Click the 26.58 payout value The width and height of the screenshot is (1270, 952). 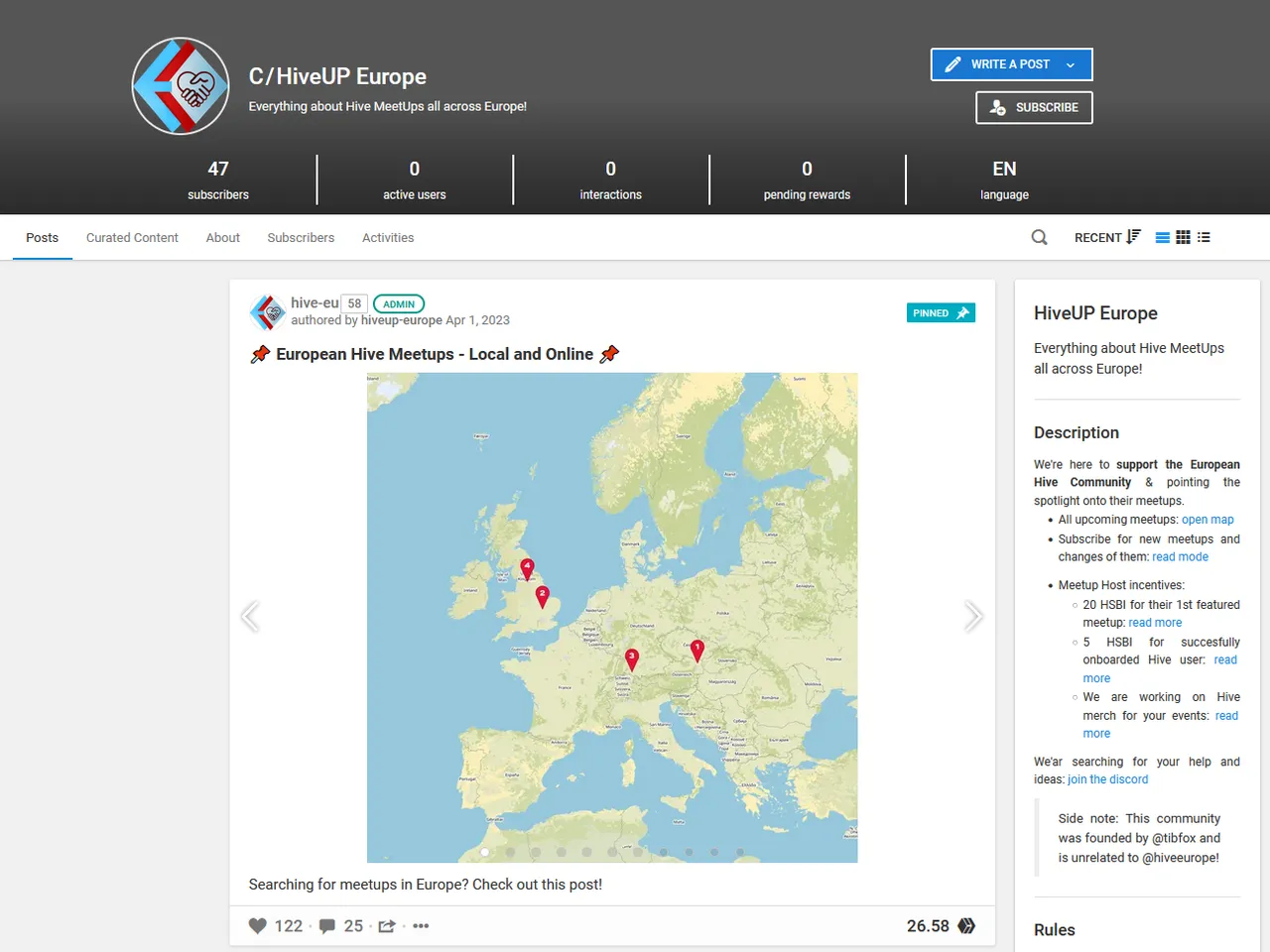pos(928,926)
